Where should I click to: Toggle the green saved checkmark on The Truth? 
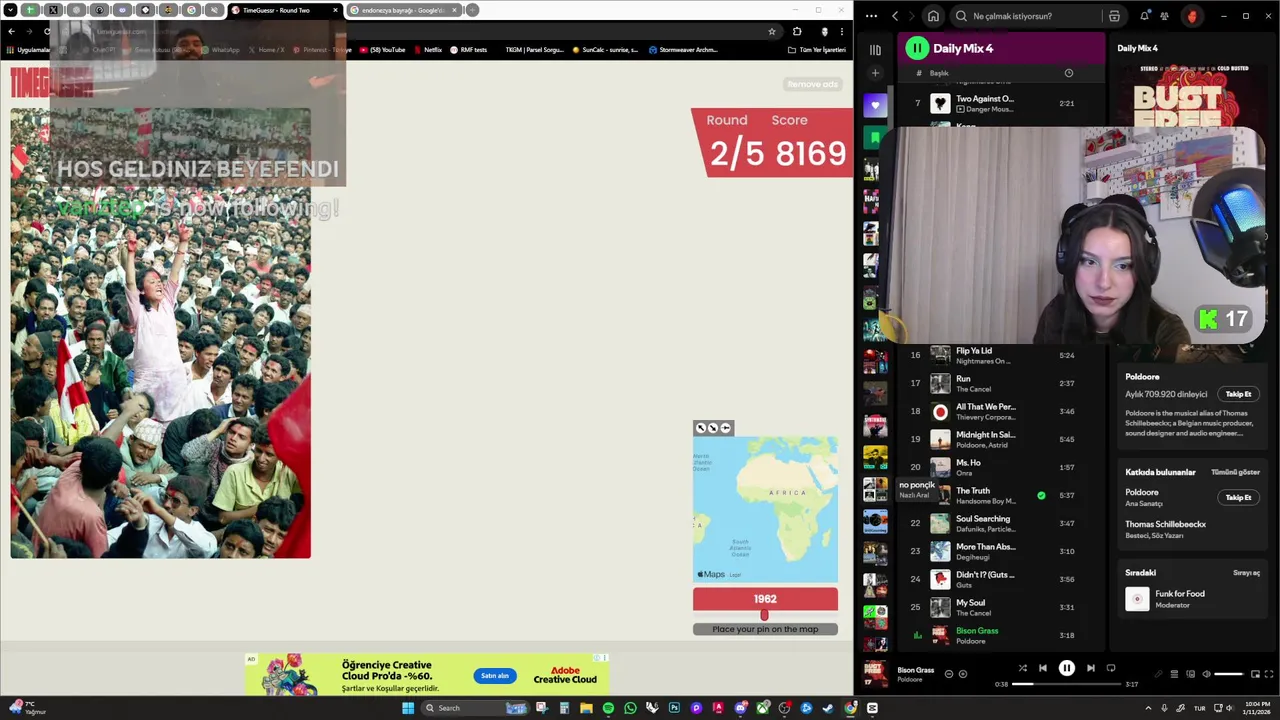pyautogui.click(x=1041, y=495)
